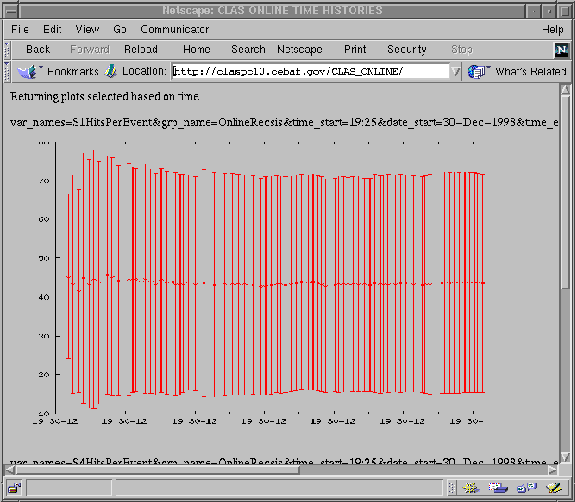Open the Help menu
Viewport: 575px width, 502px height.
point(553,29)
